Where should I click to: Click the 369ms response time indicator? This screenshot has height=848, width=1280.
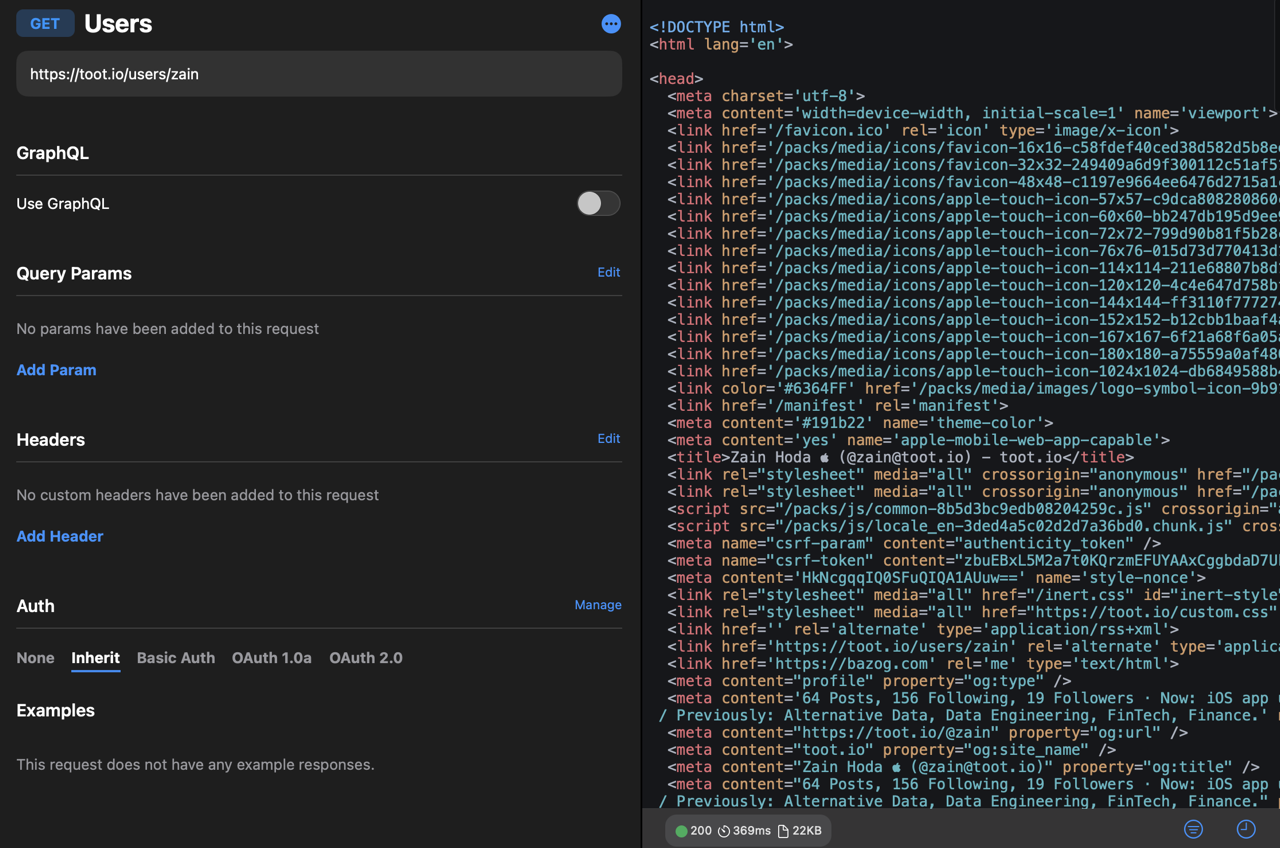pos(745,831)
